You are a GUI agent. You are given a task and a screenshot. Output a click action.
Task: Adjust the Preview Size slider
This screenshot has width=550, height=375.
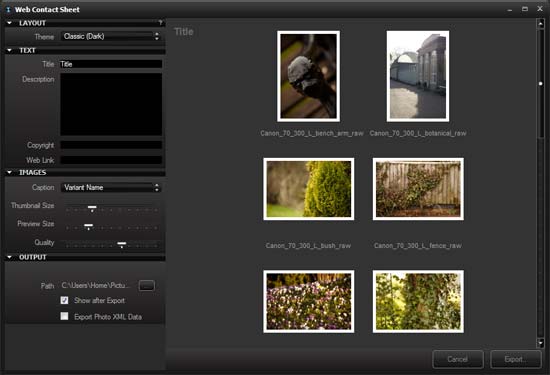coord(89,226)
